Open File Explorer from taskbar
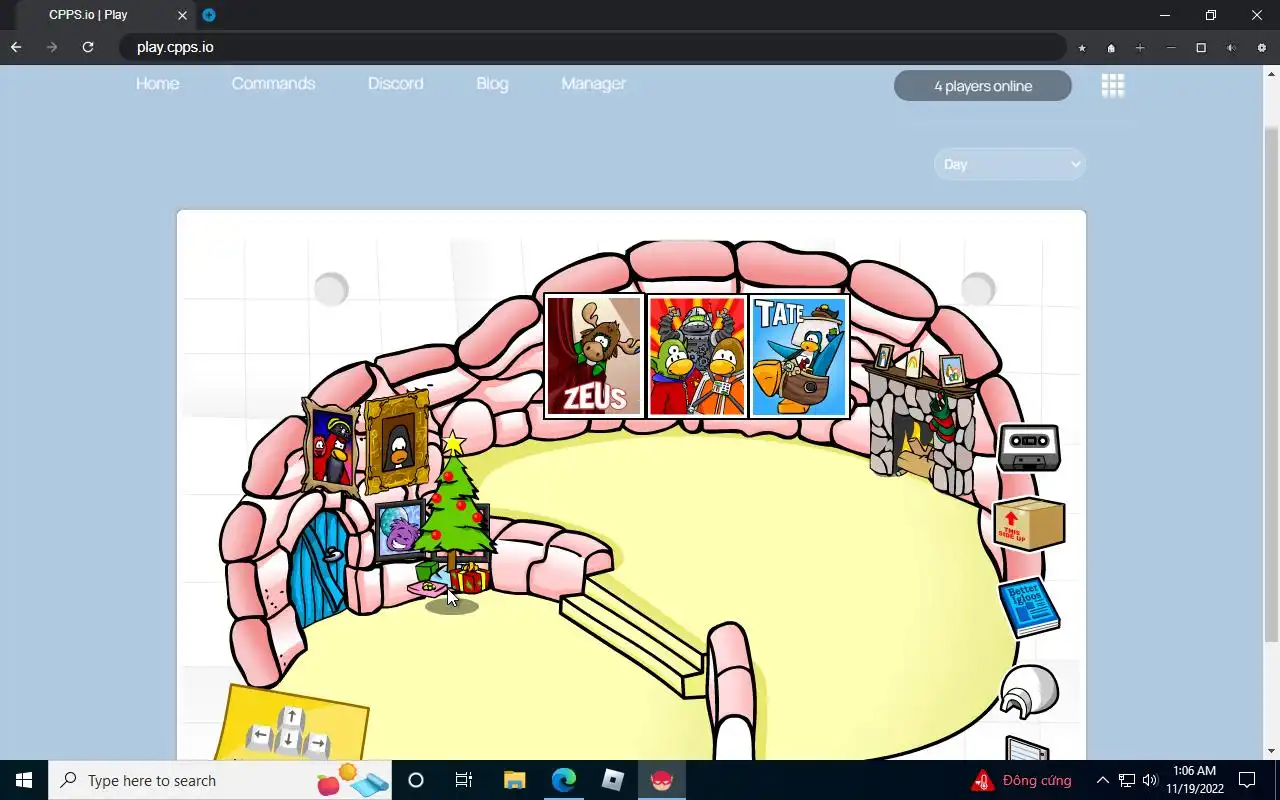 pos(514,780)
